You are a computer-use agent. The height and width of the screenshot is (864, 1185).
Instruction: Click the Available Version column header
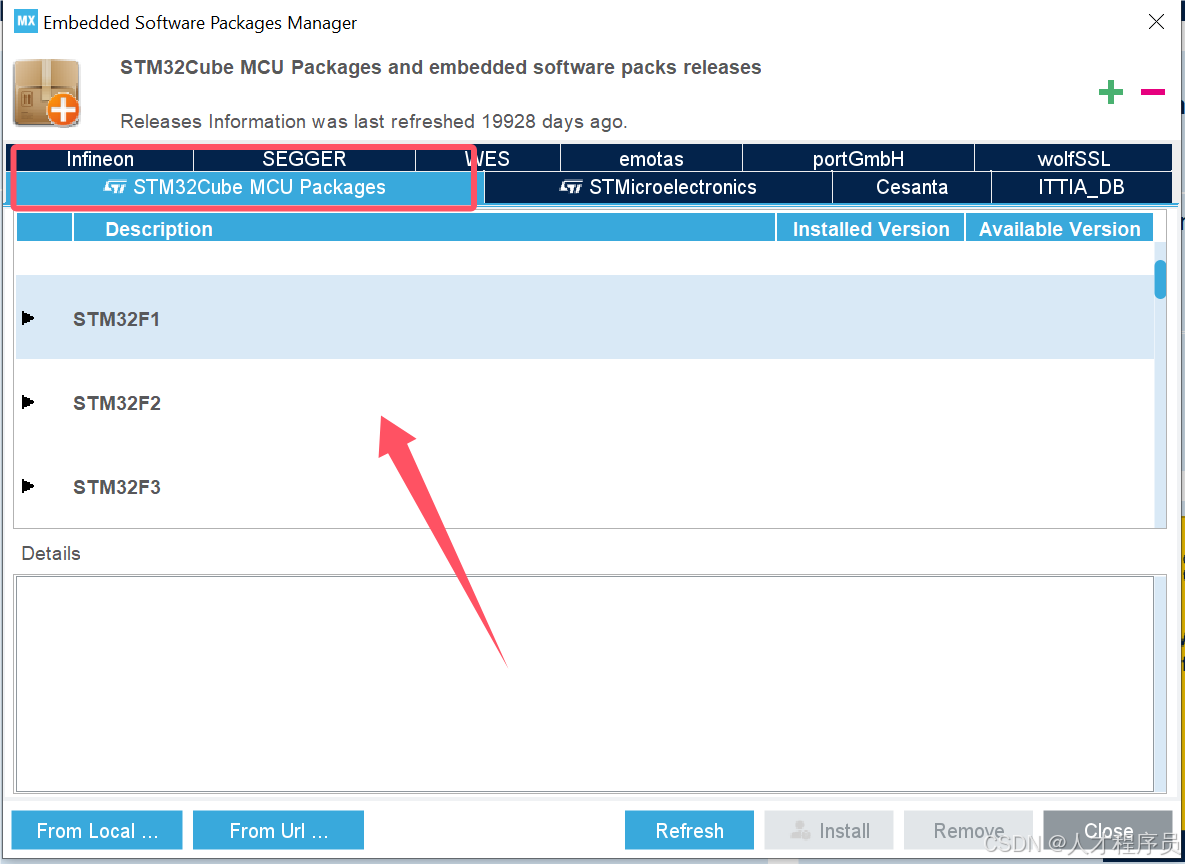coord(1060,228)
